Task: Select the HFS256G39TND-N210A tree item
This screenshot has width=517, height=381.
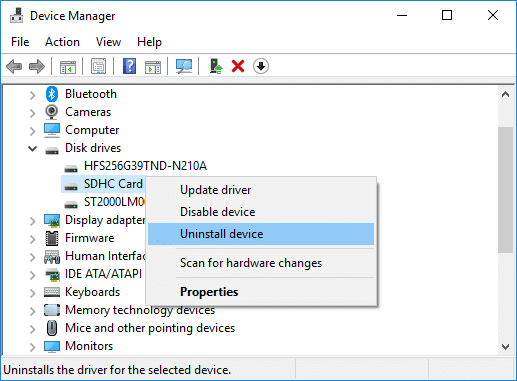Action: tap(145, 166)
